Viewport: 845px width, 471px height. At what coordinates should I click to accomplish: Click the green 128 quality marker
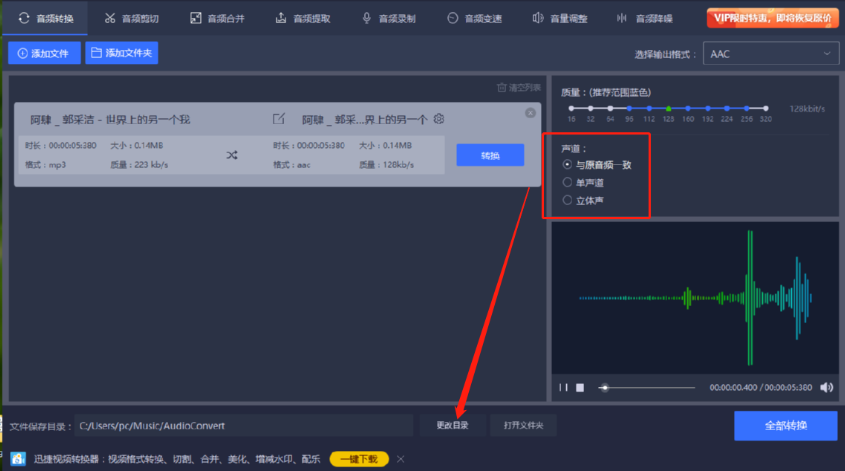point(668,108)
